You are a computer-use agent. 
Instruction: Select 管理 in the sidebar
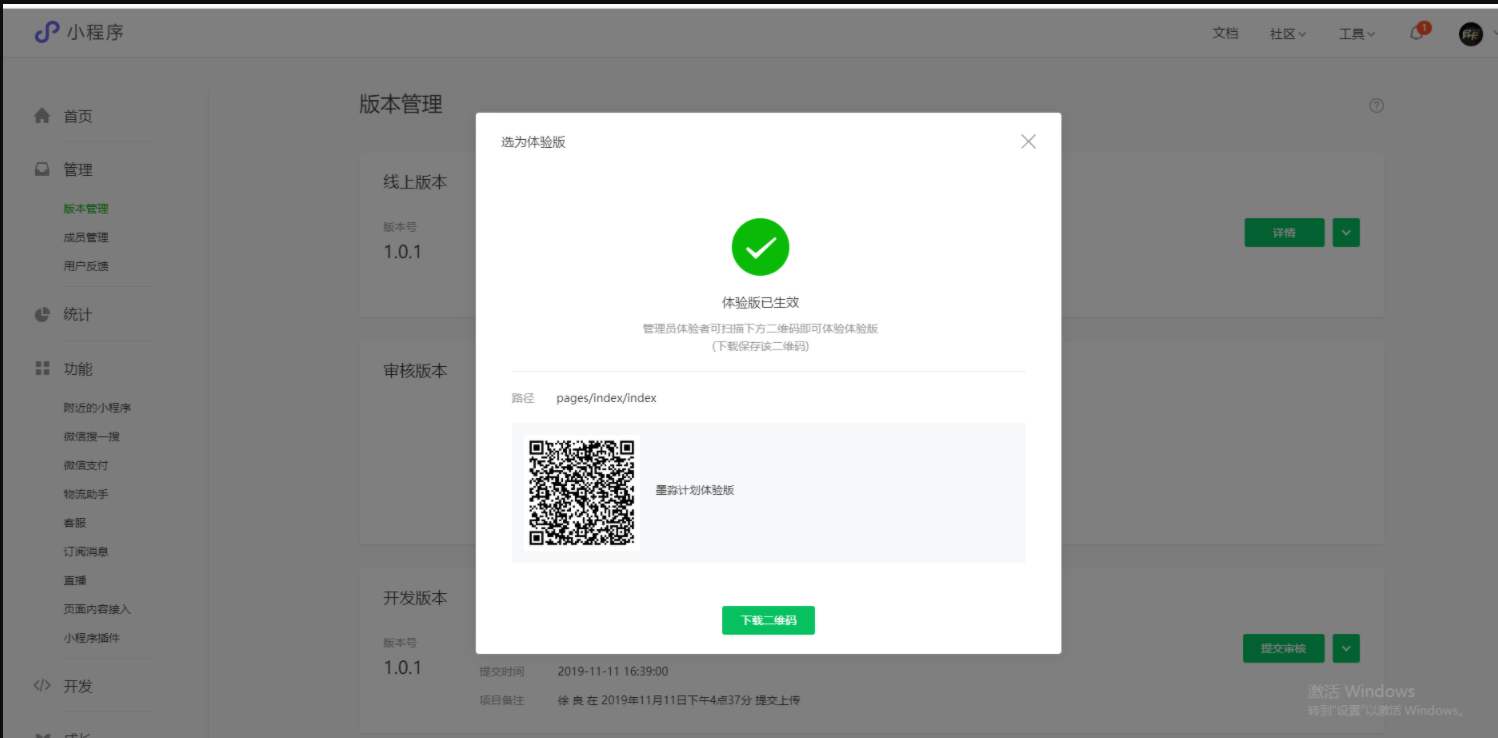coord(78,170)
